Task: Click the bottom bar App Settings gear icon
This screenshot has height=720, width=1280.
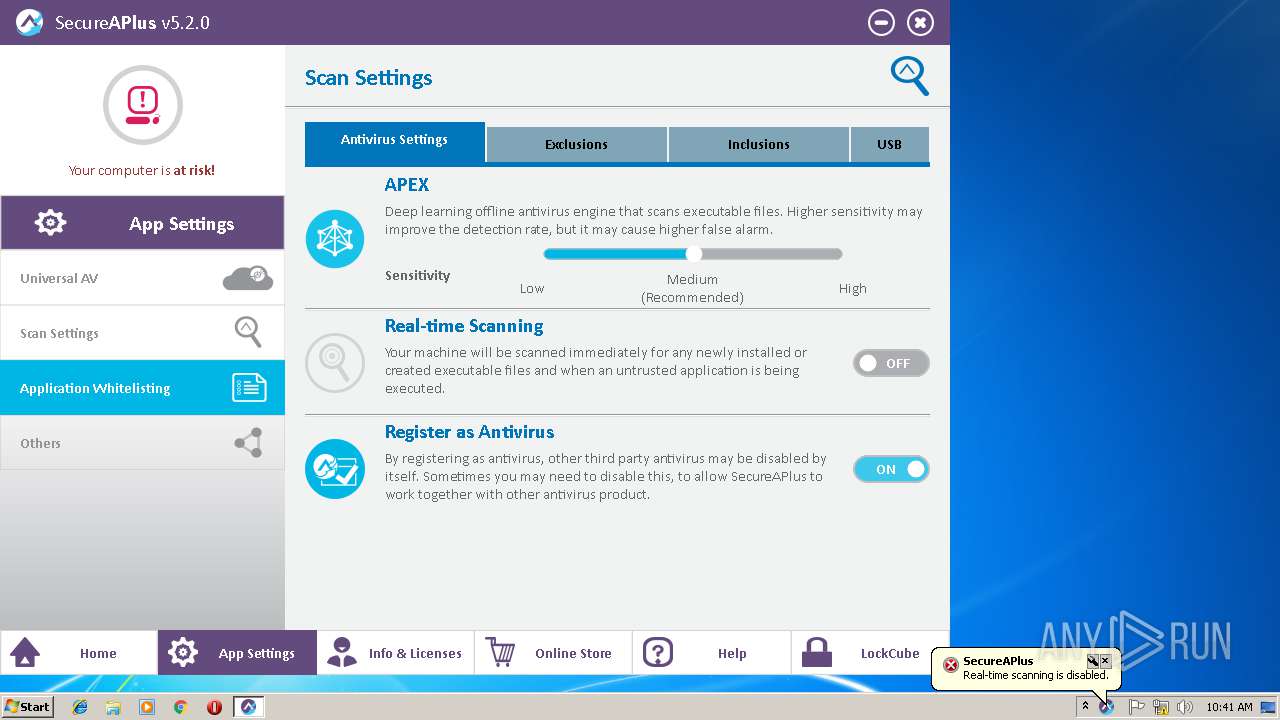Action: pyautogui.click(x=183, y=653)
